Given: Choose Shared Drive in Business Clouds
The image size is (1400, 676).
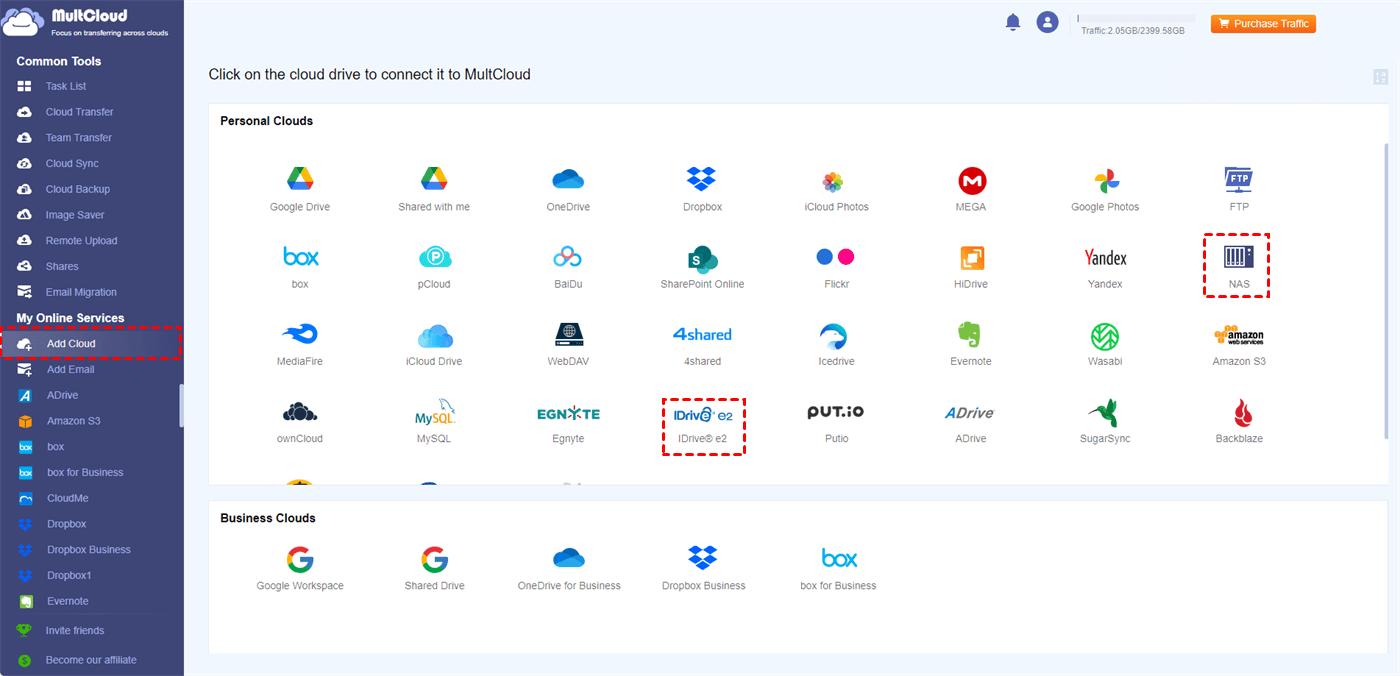Looking at the screenshot, I should coord(435,558).
